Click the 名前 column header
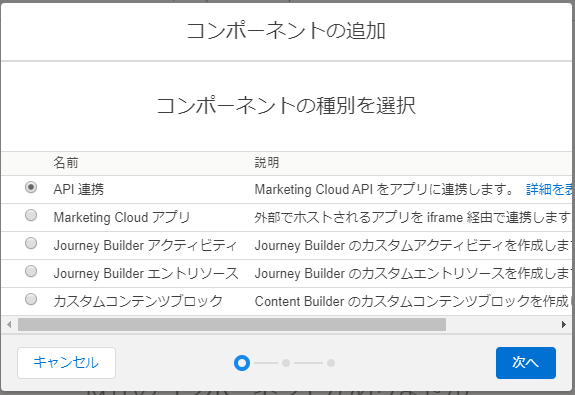 (66, 162)
